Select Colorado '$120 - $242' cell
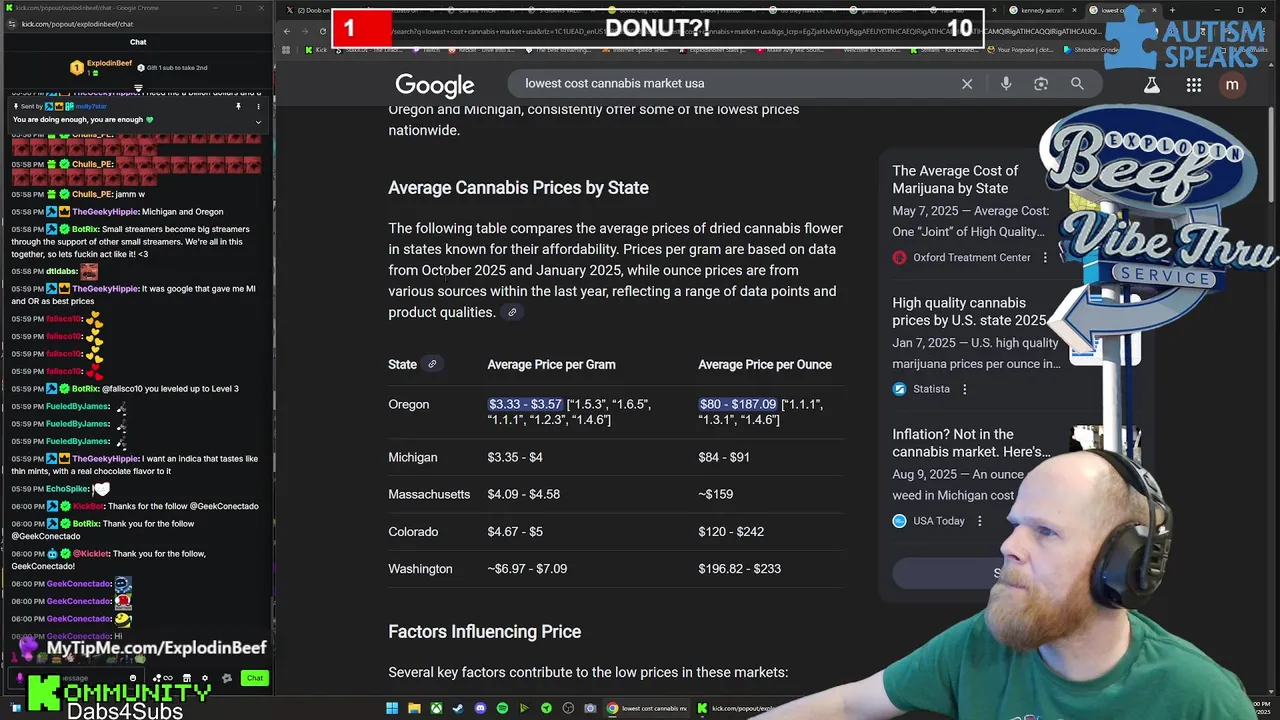The height and width of the screenshot is (720, 1280). [731, 532]
